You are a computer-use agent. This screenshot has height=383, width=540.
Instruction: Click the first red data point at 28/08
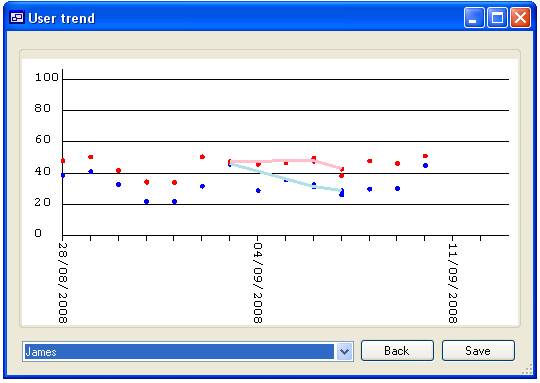click(x=63, y=161)
